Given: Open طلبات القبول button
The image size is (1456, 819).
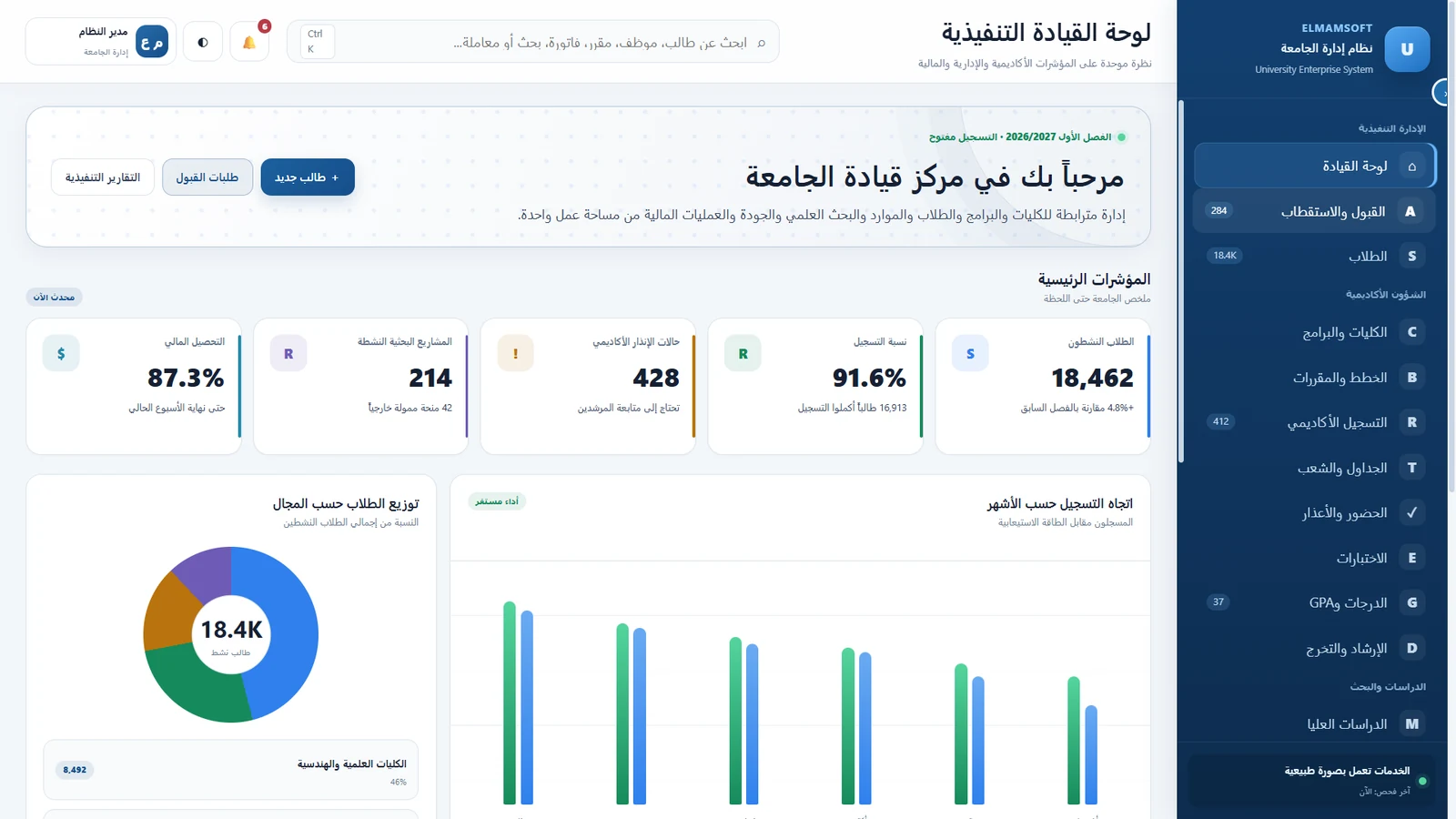Looking at the screenshot, I should click(x=207, y=177).
